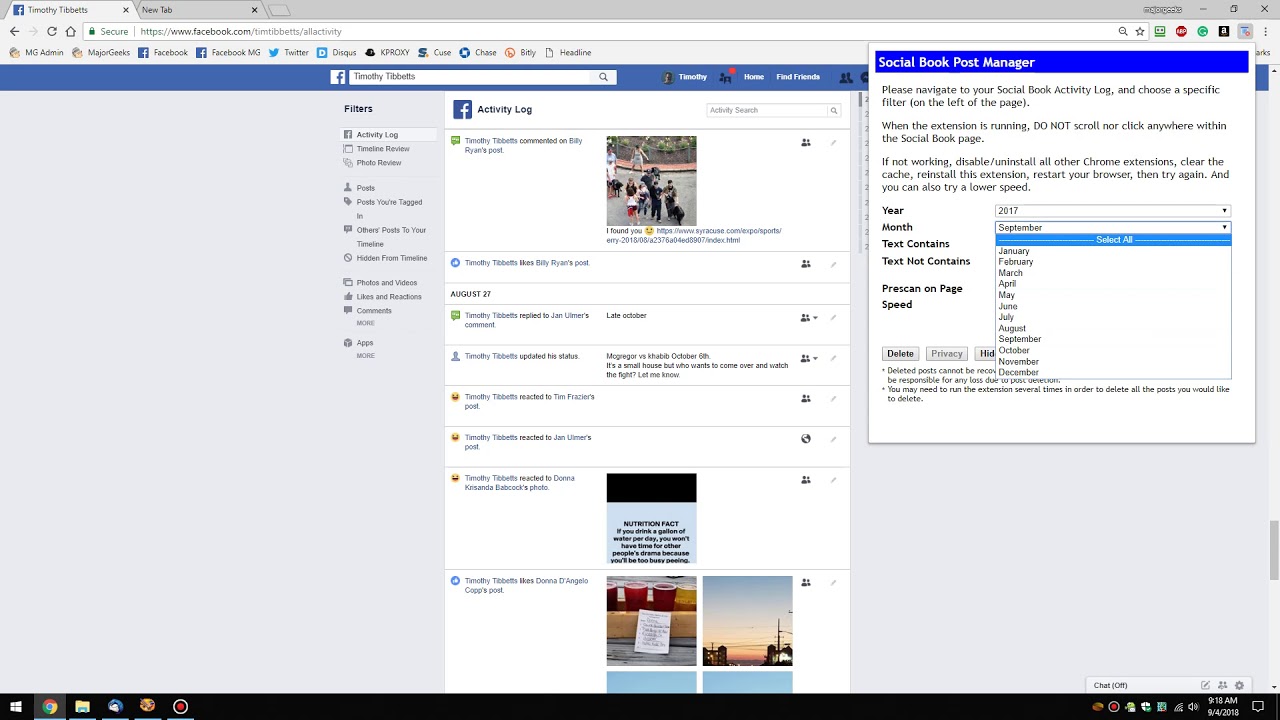This screenshot has width=1280, height=720.
Task: Select December from the month list
Action: [1113, 372]
